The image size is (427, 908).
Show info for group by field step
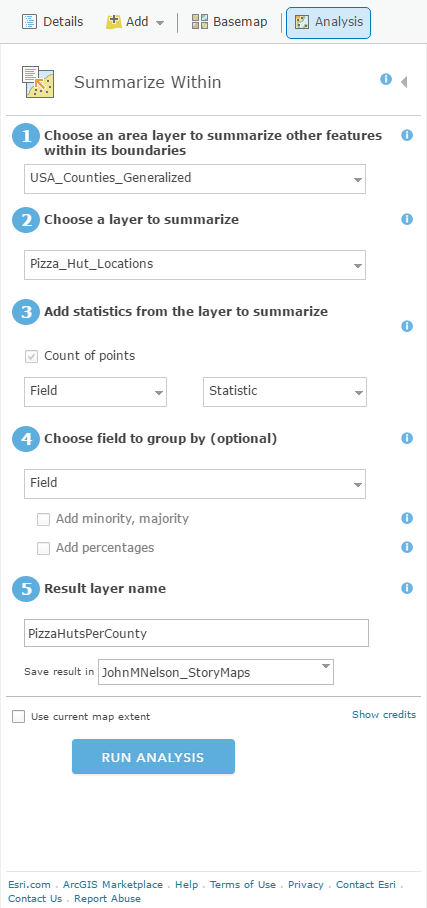pyautogui.click(x=407, y=438)
